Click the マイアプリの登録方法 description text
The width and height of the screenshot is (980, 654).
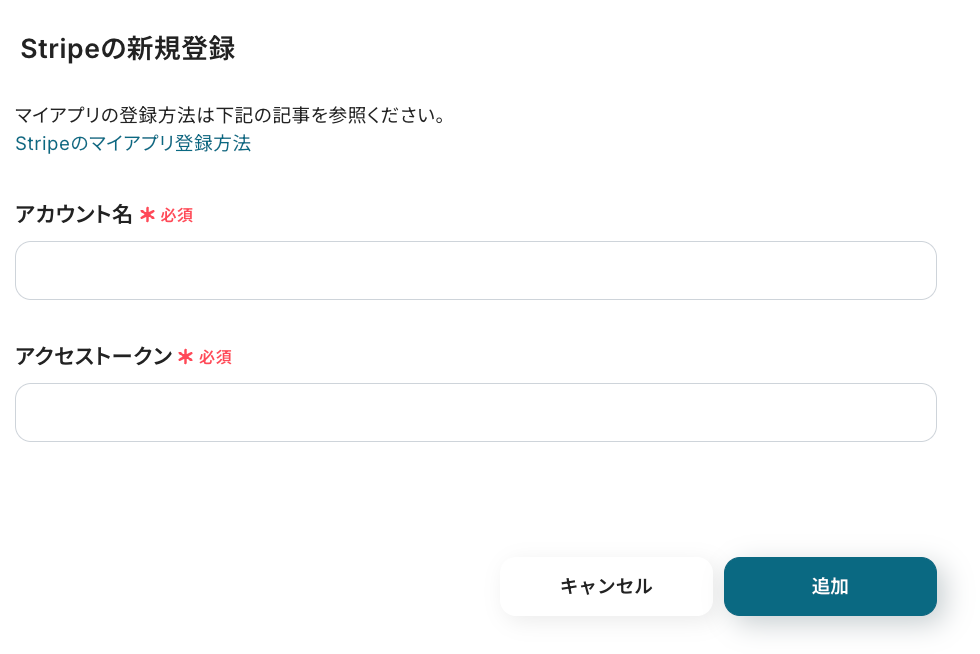coord(231,114)
